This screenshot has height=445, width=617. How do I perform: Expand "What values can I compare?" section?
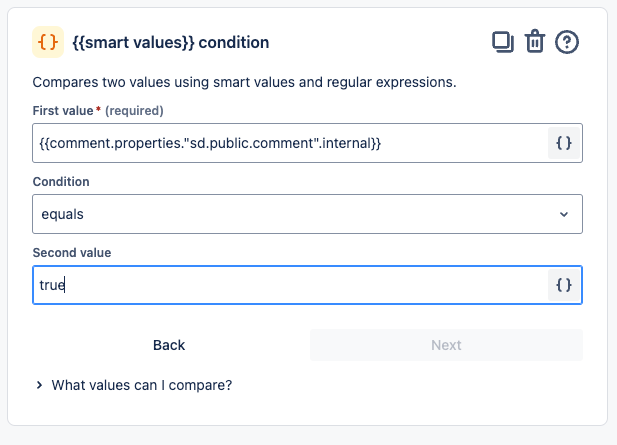142,384
